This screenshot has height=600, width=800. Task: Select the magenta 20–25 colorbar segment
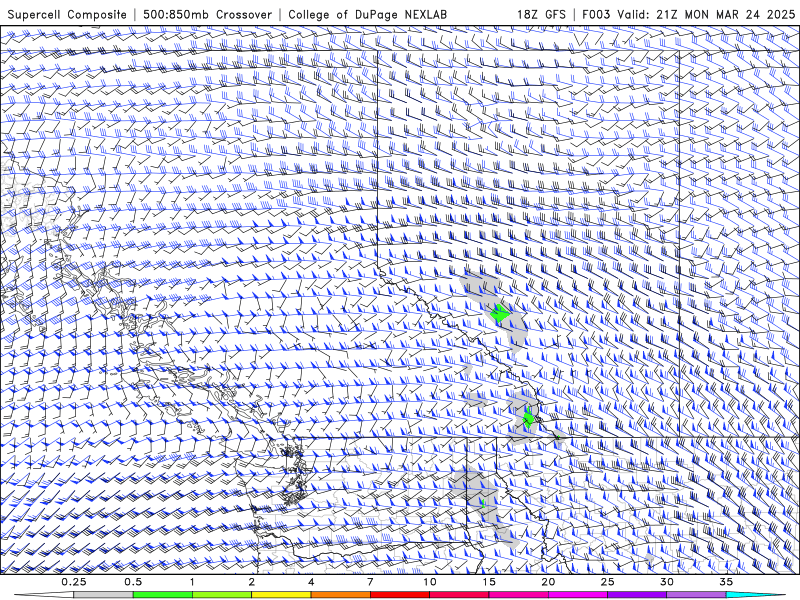coord(578,595)
